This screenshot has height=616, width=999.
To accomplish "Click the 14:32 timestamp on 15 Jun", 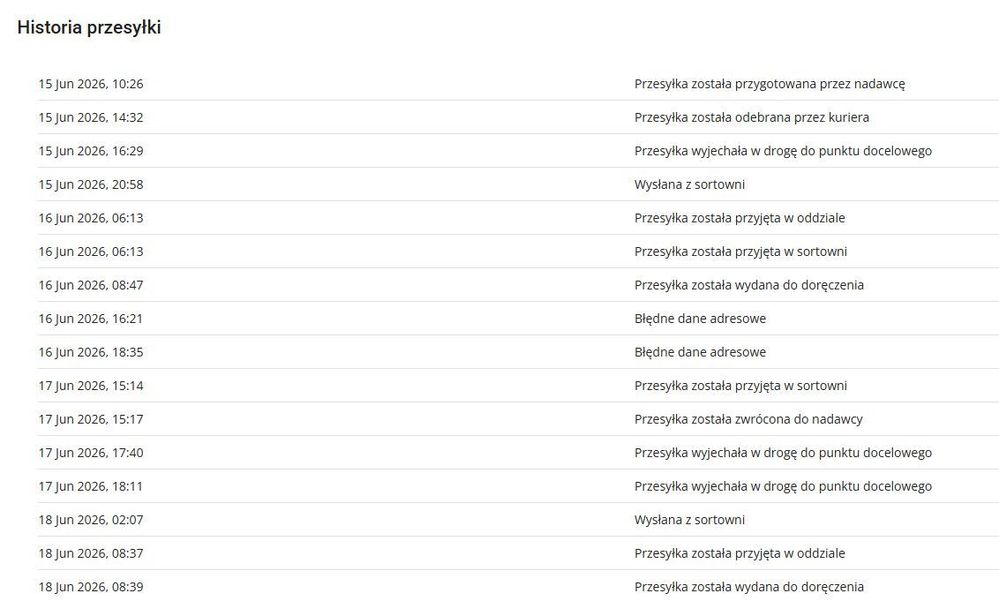I will point(90,117).
